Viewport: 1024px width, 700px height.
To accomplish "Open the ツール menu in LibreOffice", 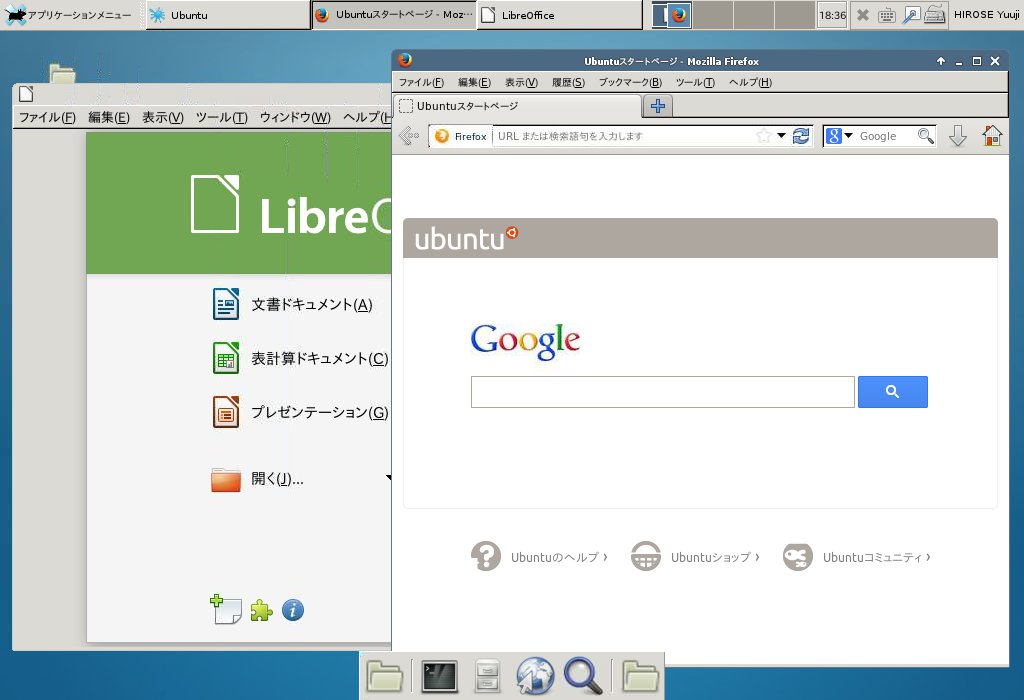I will pyautogui.click(x=221, y=117).
